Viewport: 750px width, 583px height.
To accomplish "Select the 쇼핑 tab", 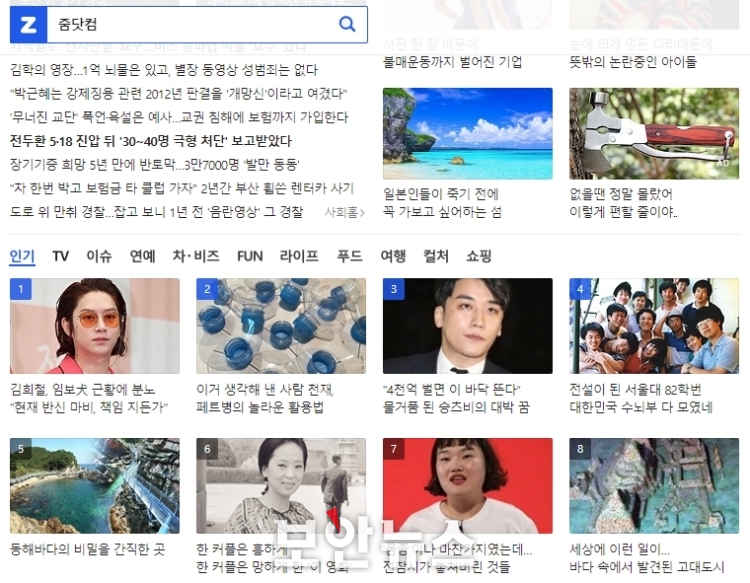I will 479,256.
